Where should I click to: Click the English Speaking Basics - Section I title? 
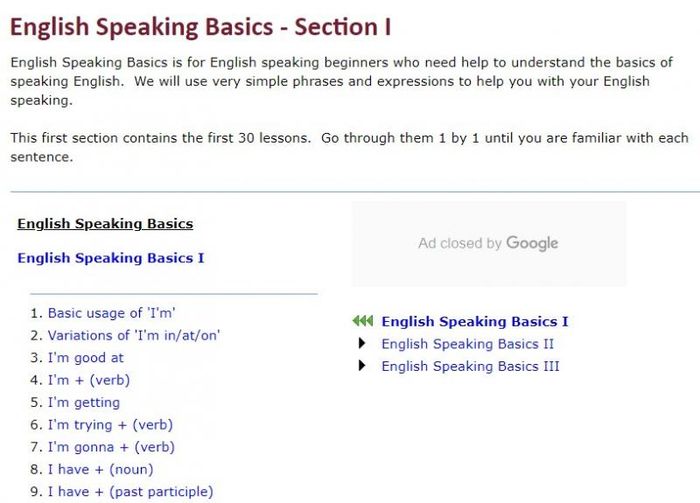[200, 27]
